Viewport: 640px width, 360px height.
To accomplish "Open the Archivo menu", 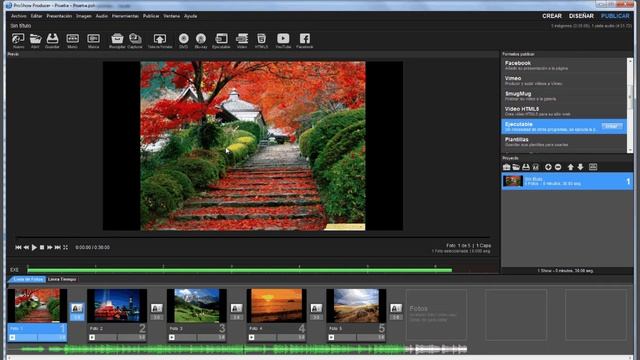I will click(19, 16).
